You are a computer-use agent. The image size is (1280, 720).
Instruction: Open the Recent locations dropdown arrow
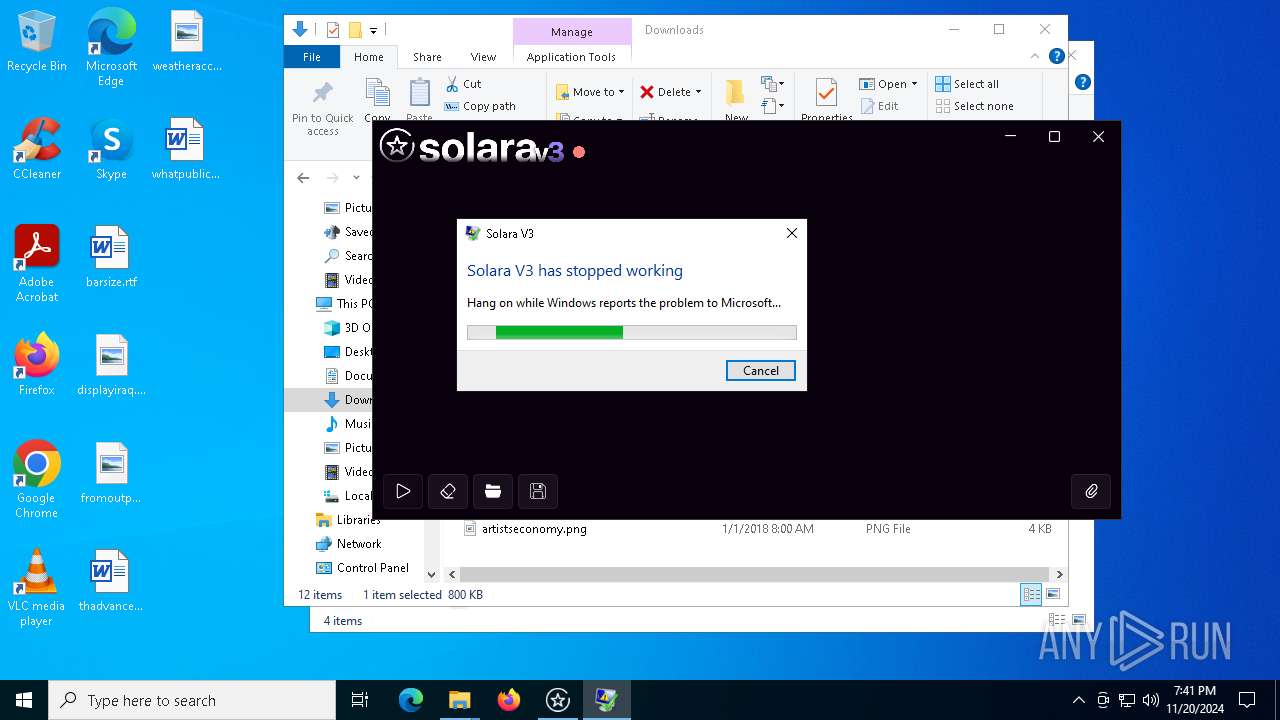click(356, 178)
